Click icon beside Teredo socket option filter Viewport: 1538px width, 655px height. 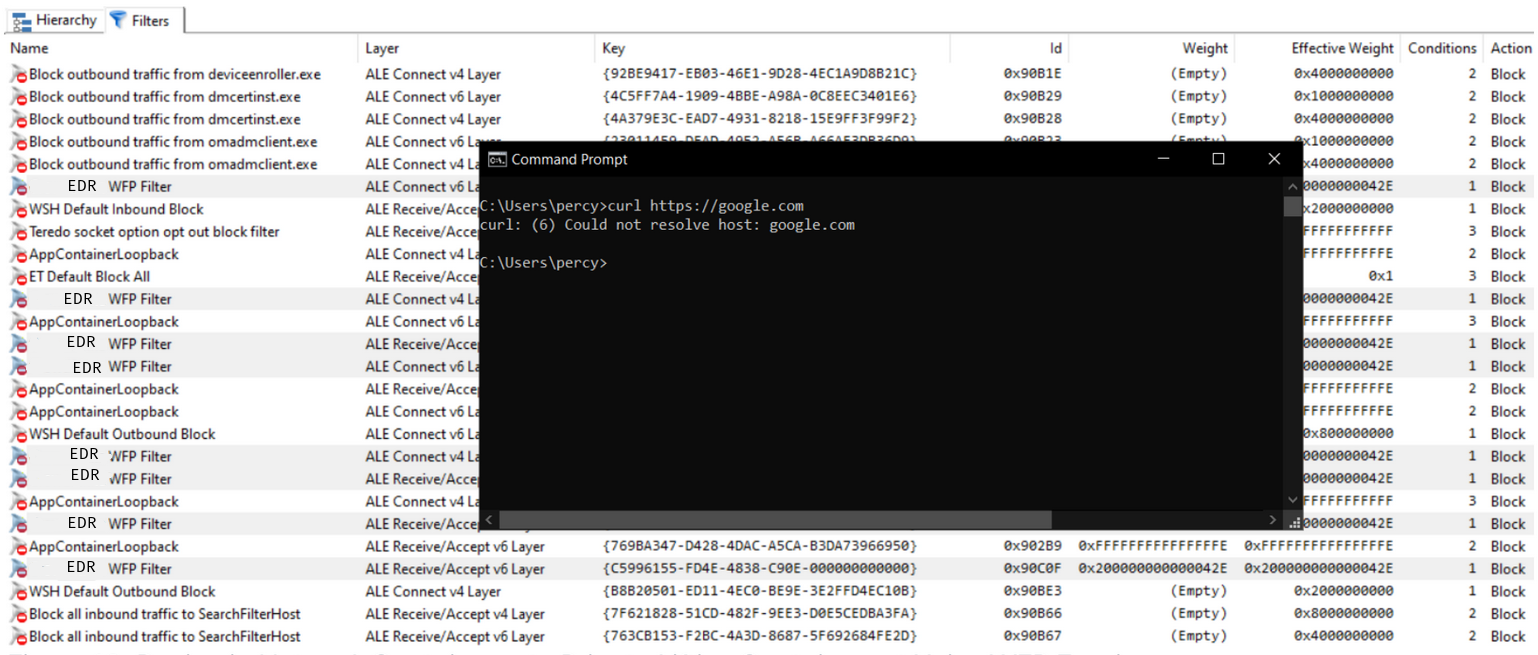[x=19, y=232]
